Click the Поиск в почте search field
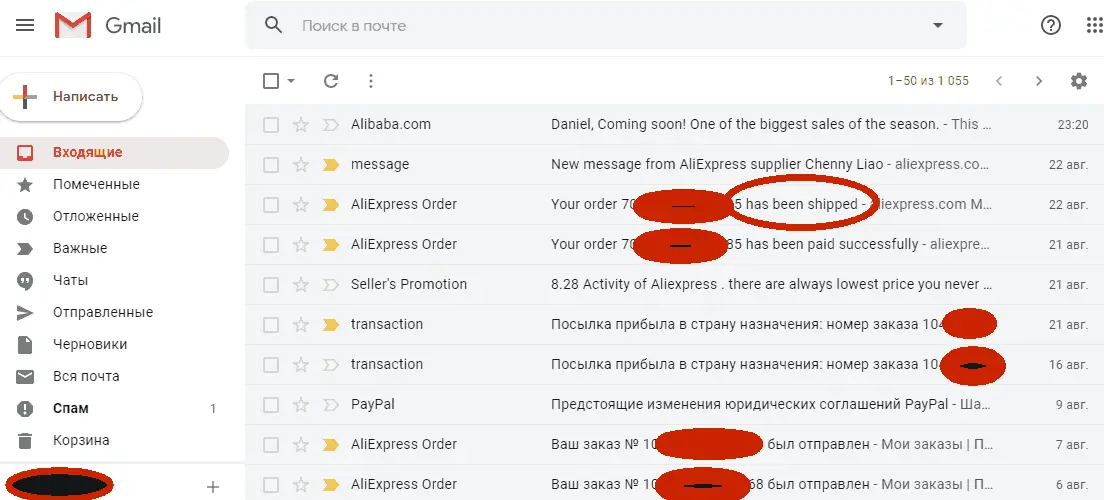 point(606,26)
